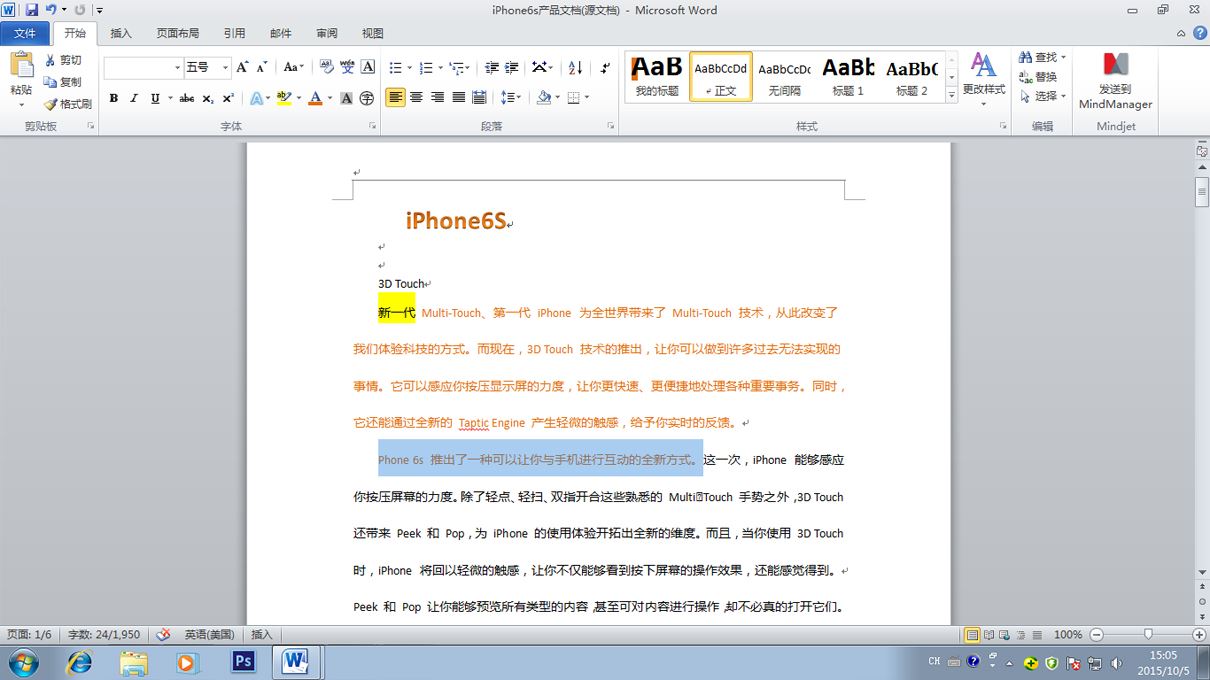Click the highlight color yellow swatch button
The width and height of the screenshot is (1210, 680).
coord(284,98)
